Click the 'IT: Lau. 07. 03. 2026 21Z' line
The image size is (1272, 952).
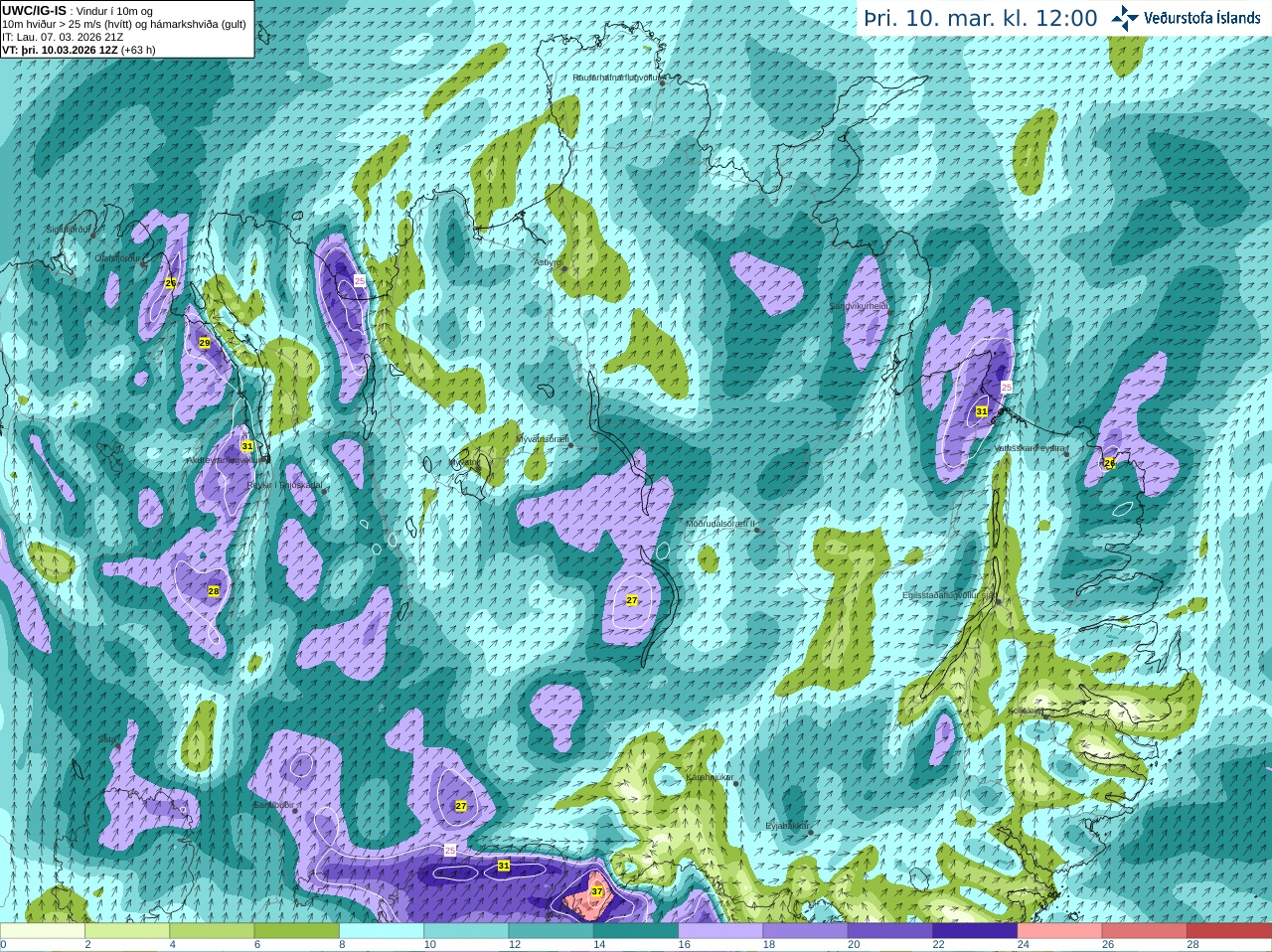(x=63, y=37)
